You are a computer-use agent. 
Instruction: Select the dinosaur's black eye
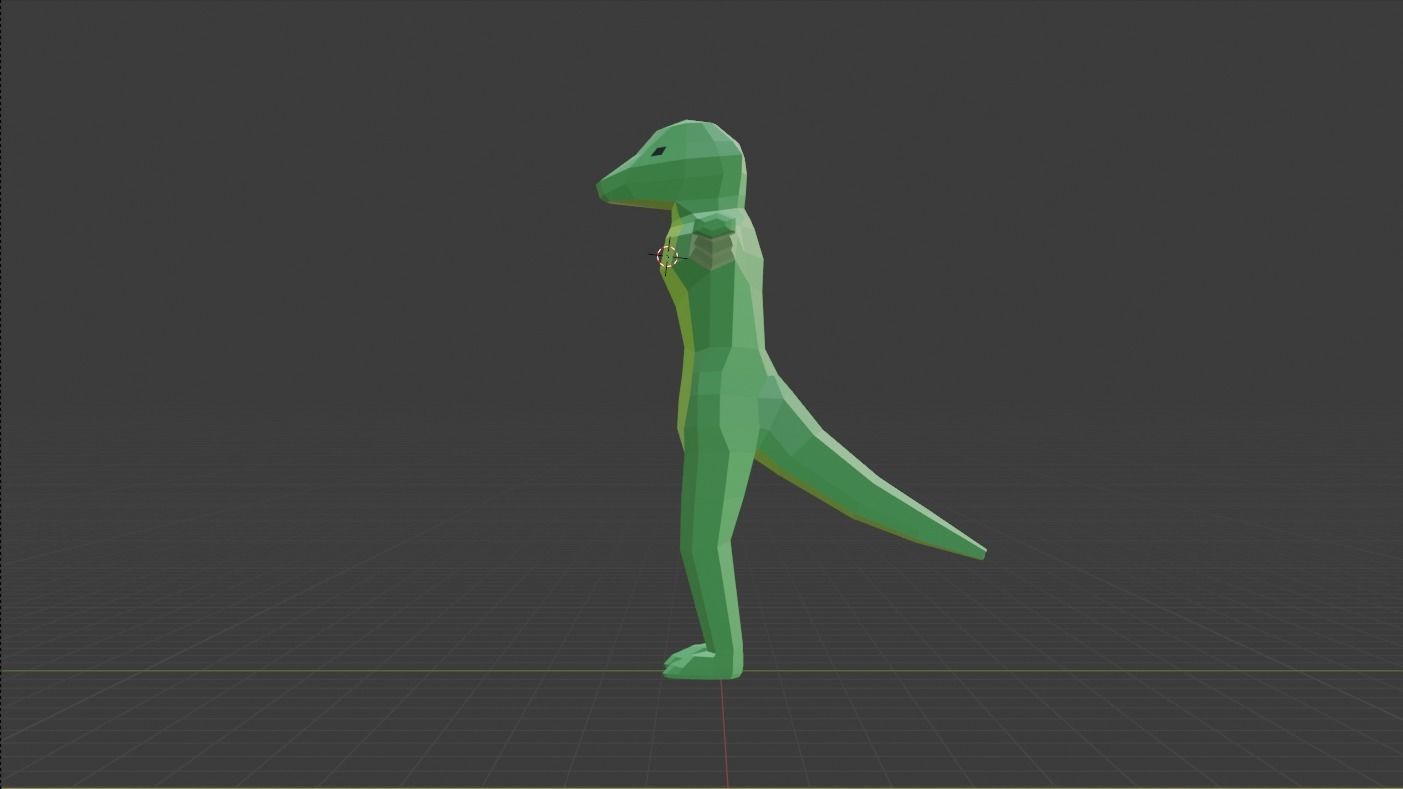tap(659, 153)
